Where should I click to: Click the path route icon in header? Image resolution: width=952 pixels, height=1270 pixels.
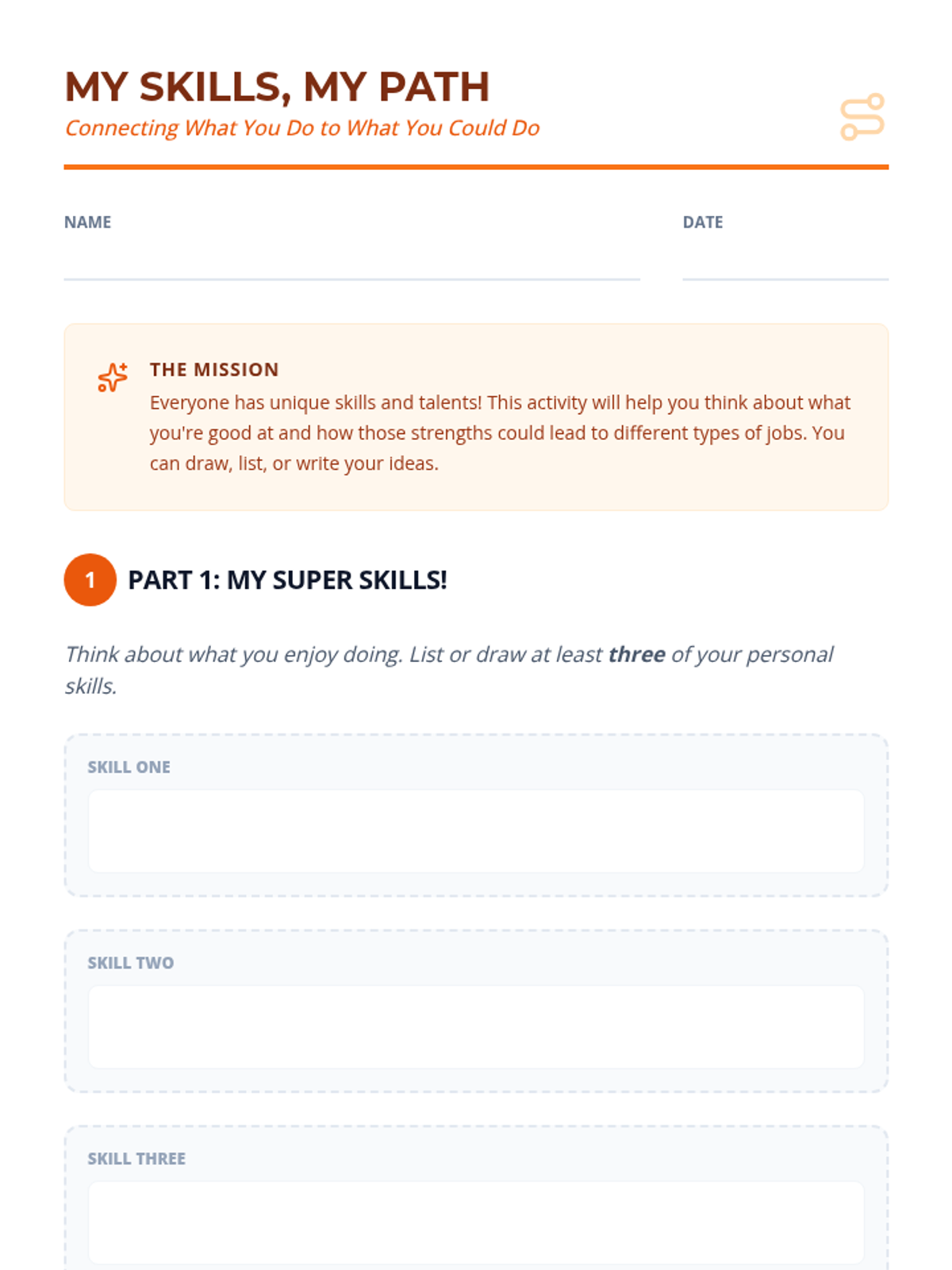click(862, 117)
